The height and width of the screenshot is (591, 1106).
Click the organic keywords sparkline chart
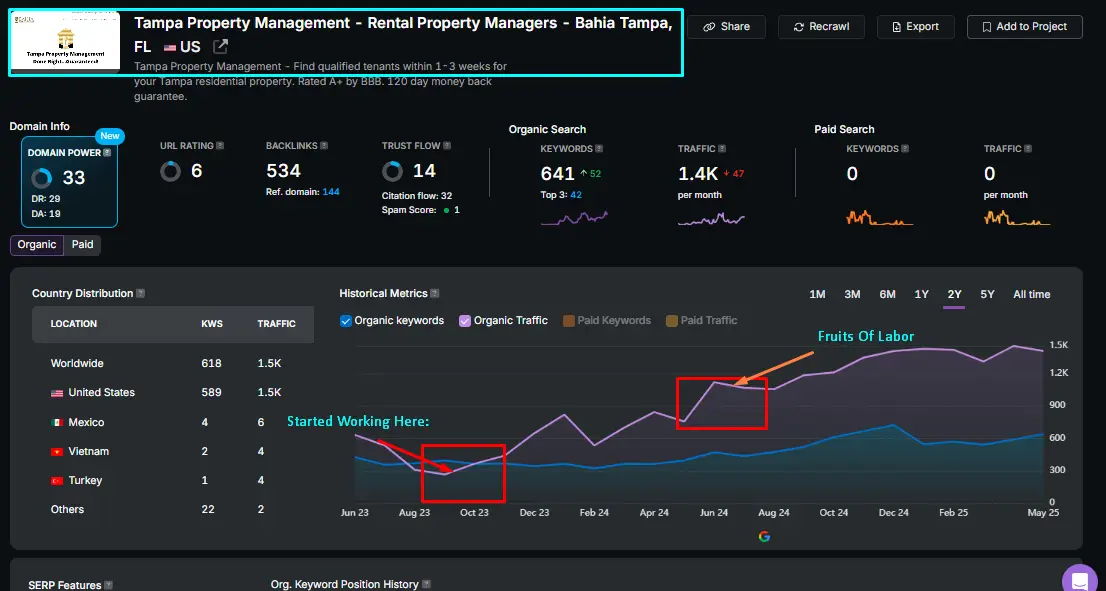tap(574, 218)
